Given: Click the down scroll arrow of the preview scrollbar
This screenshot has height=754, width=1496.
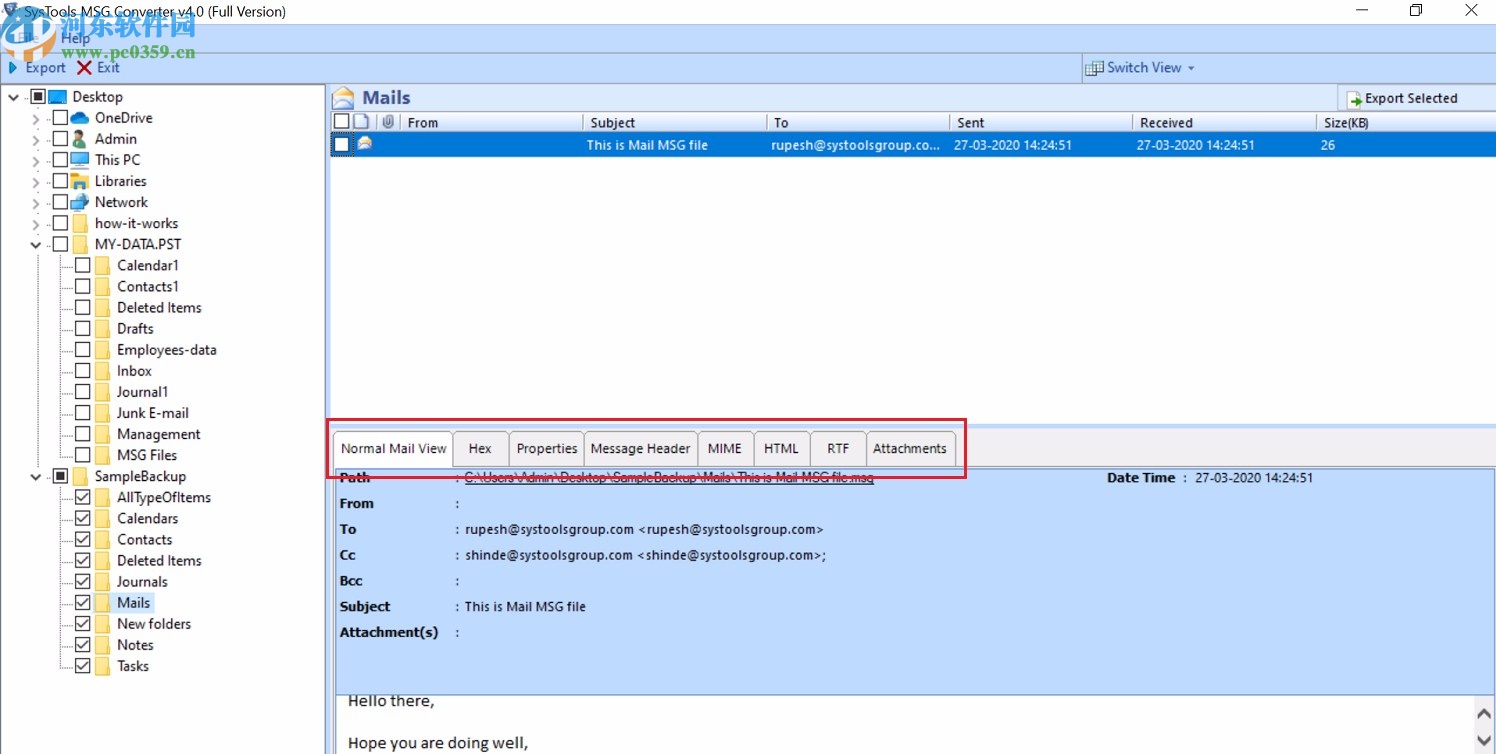Looking at the screenshot, I should 1486,740.
